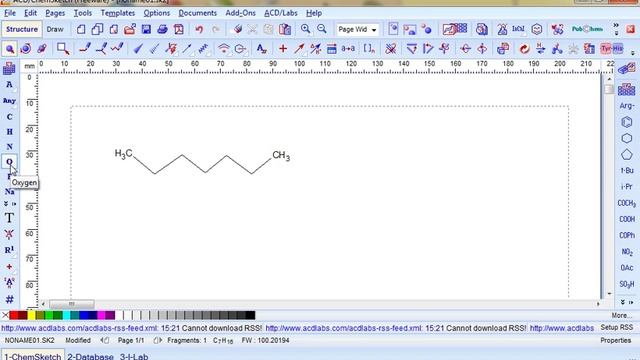Click Properties in status bar
This screenshot has width=640, height=360.
pyautogui.click(x=616, y=340)
